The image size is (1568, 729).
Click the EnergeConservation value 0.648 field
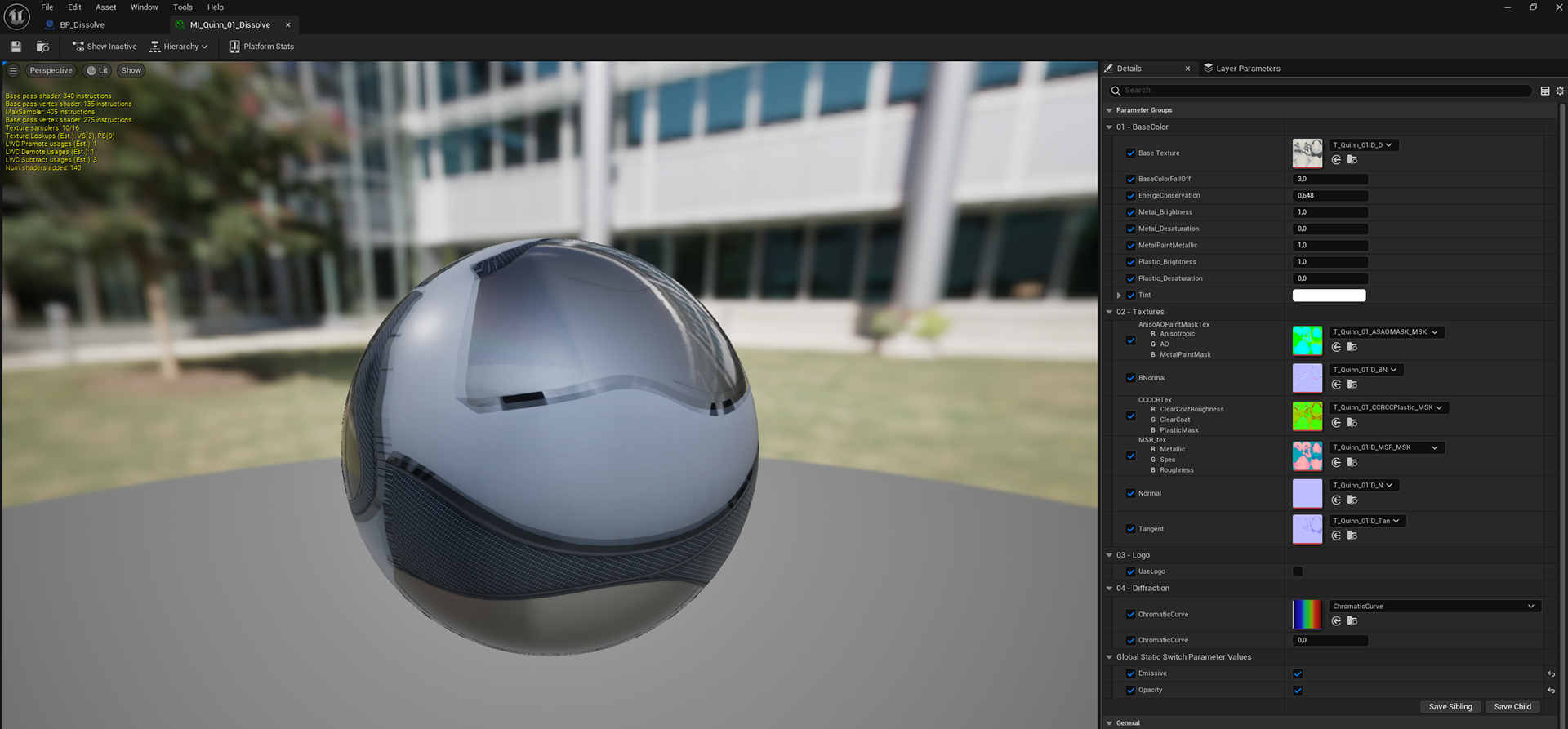[x=1330, y=196]
